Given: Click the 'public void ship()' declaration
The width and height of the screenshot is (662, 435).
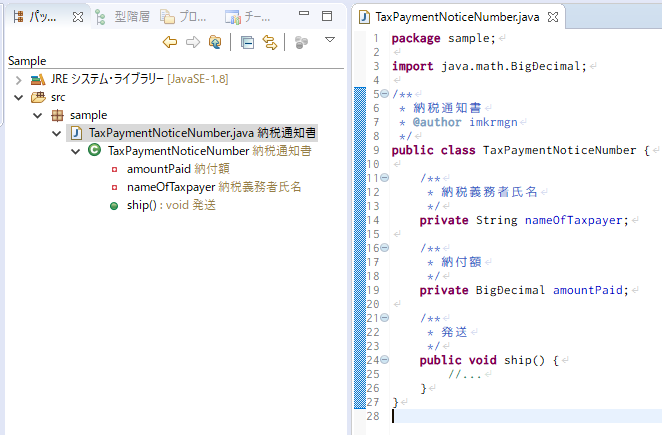Looking at the screenshot, I should tap(482, 360).
